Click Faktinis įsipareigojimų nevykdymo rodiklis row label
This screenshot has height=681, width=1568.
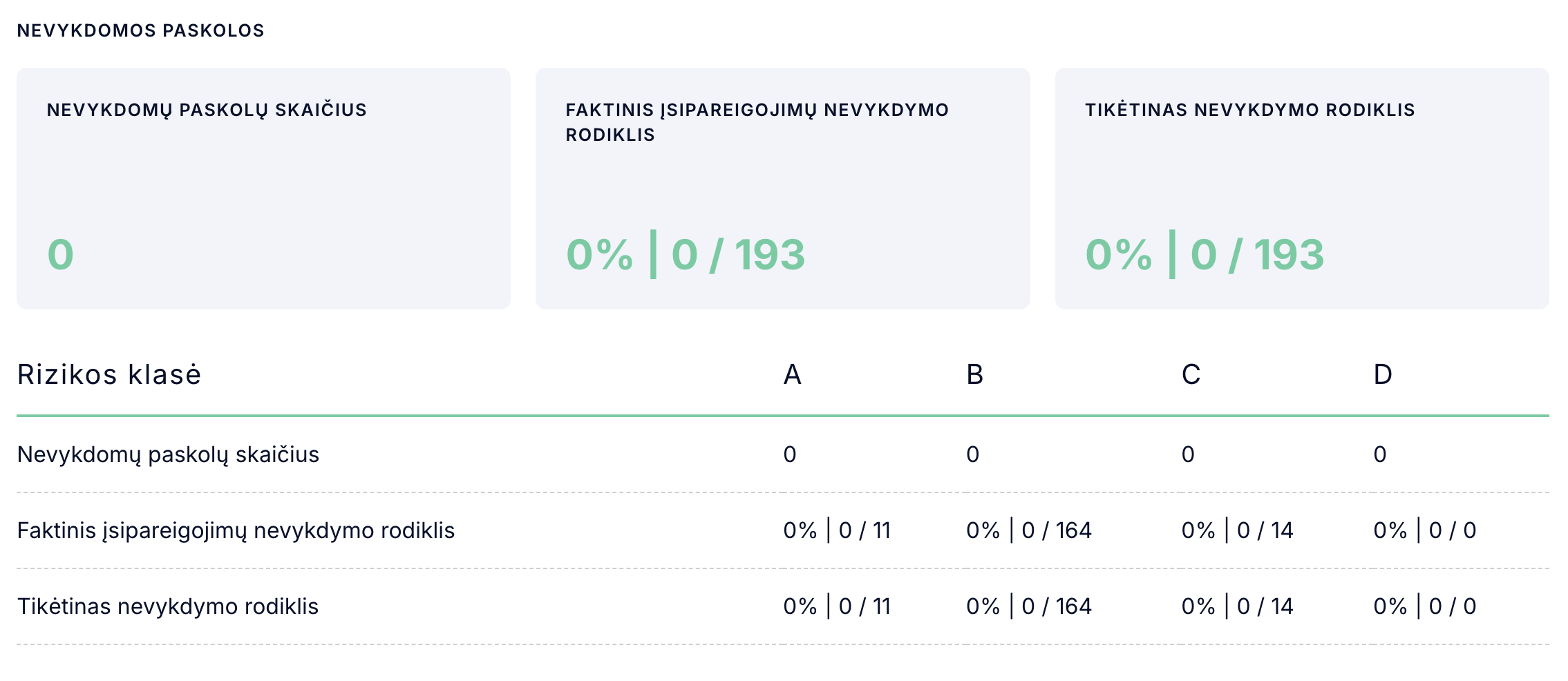tap(236, 530)
